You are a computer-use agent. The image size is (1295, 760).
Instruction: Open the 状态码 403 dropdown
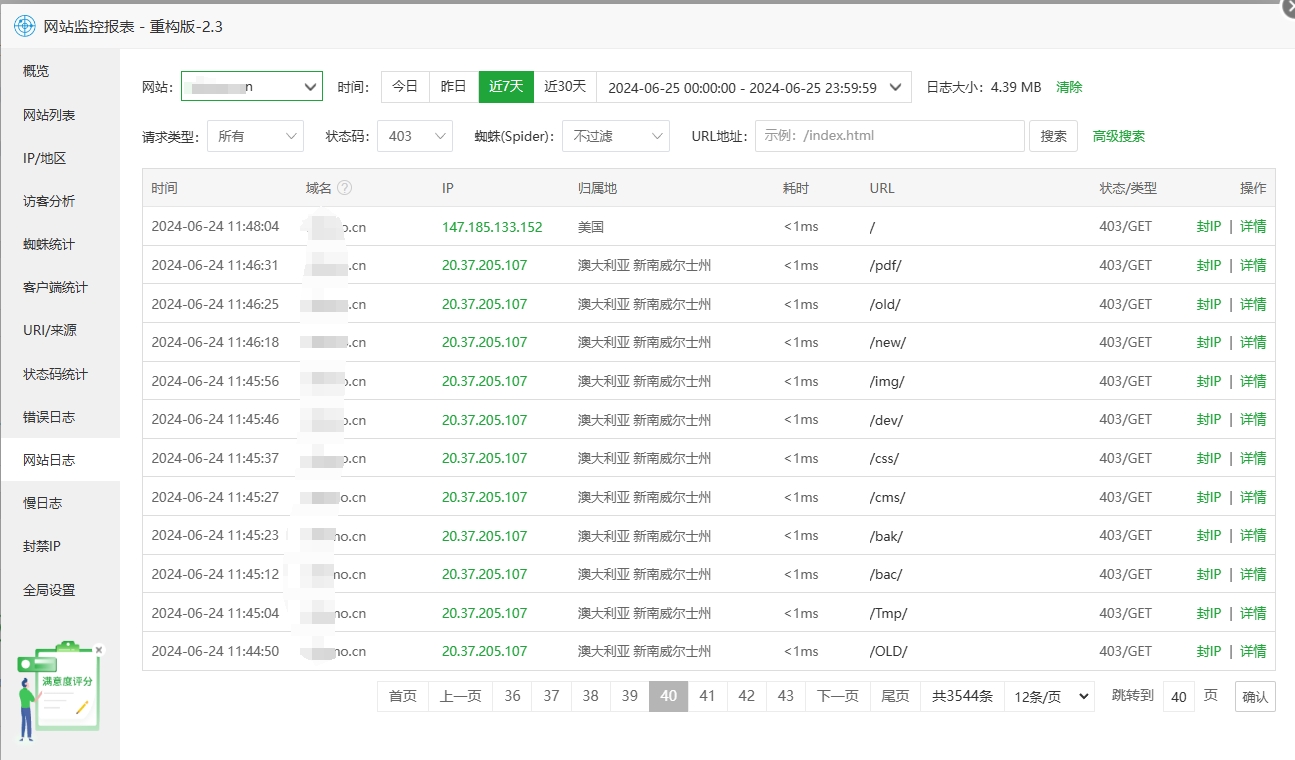[x=415, y=136]
